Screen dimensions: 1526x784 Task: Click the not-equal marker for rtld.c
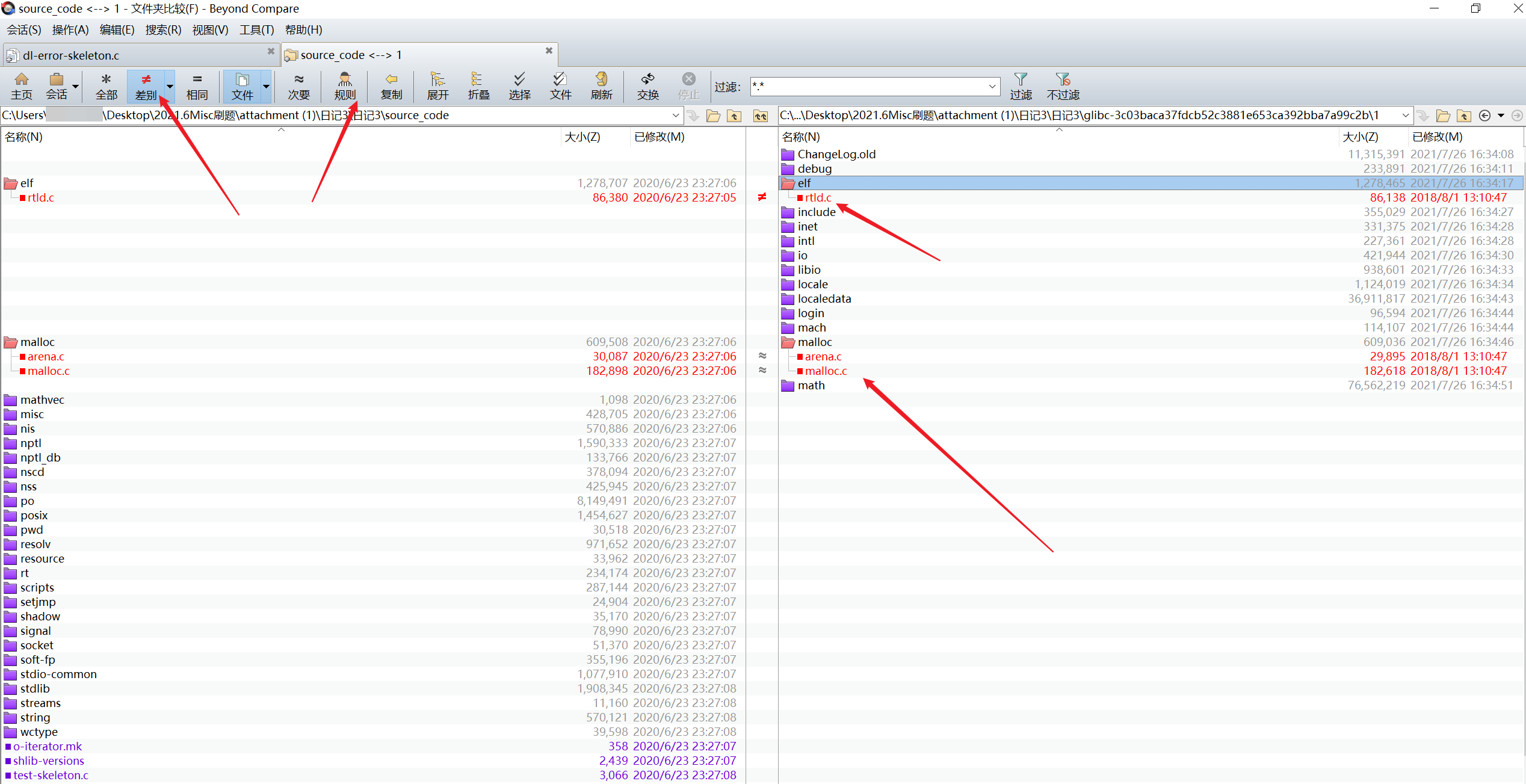(x=762, y=197)
